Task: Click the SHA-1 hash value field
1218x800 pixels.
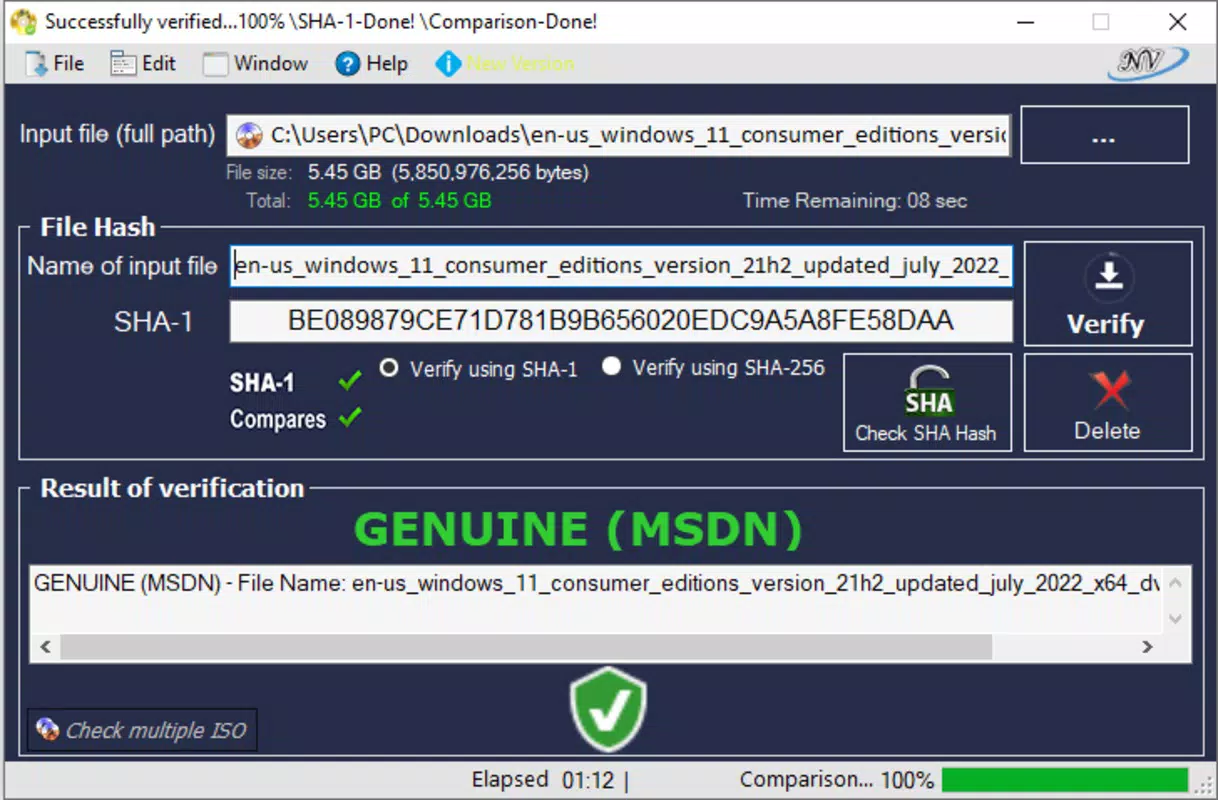Action: [621, 321]
